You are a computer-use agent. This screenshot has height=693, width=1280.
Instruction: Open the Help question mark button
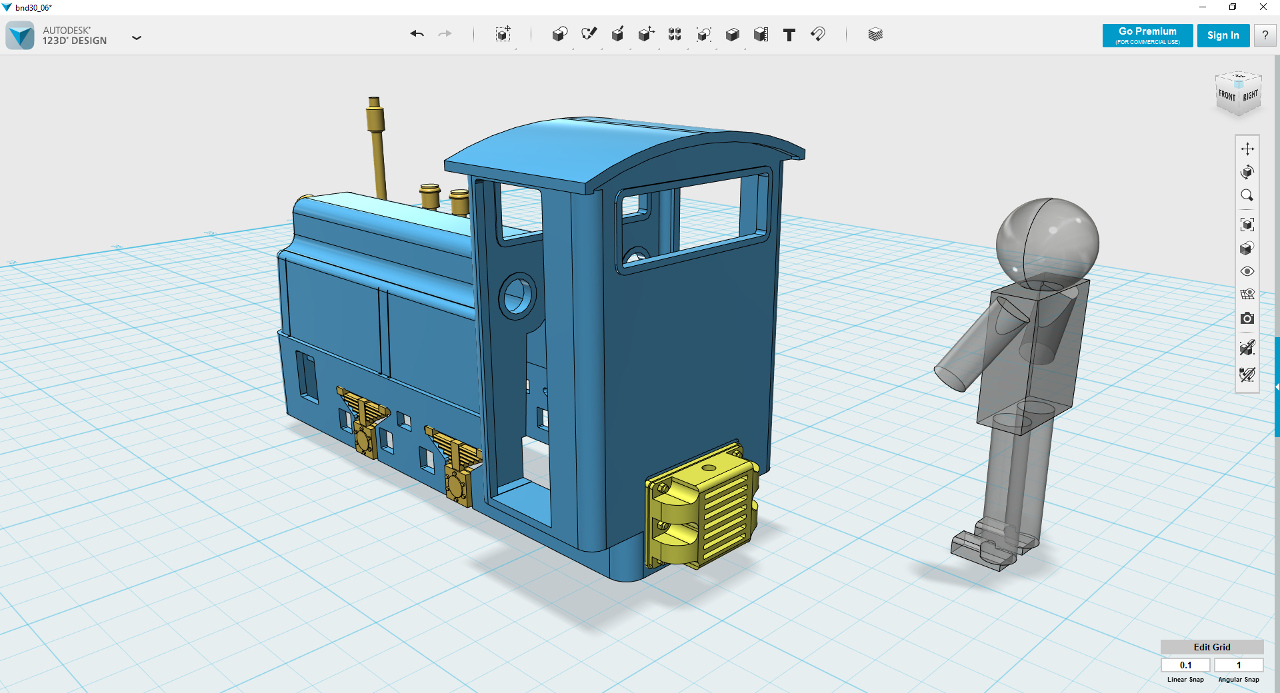[1264, 35]
